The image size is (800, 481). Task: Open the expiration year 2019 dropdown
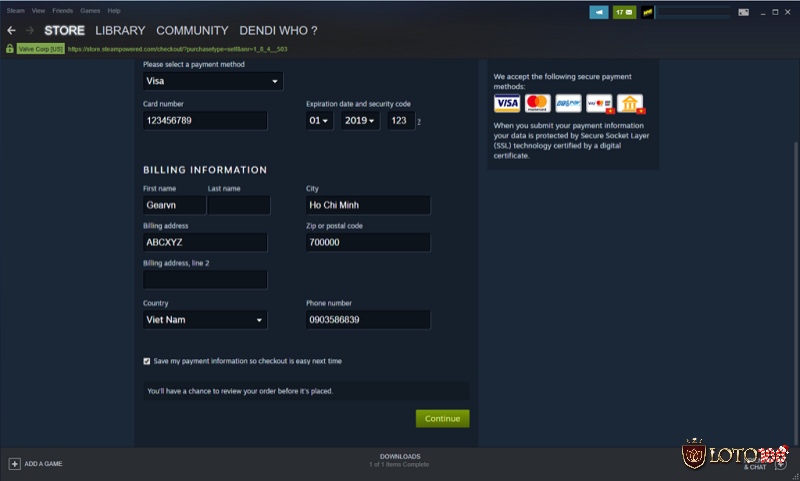(360, 121)
